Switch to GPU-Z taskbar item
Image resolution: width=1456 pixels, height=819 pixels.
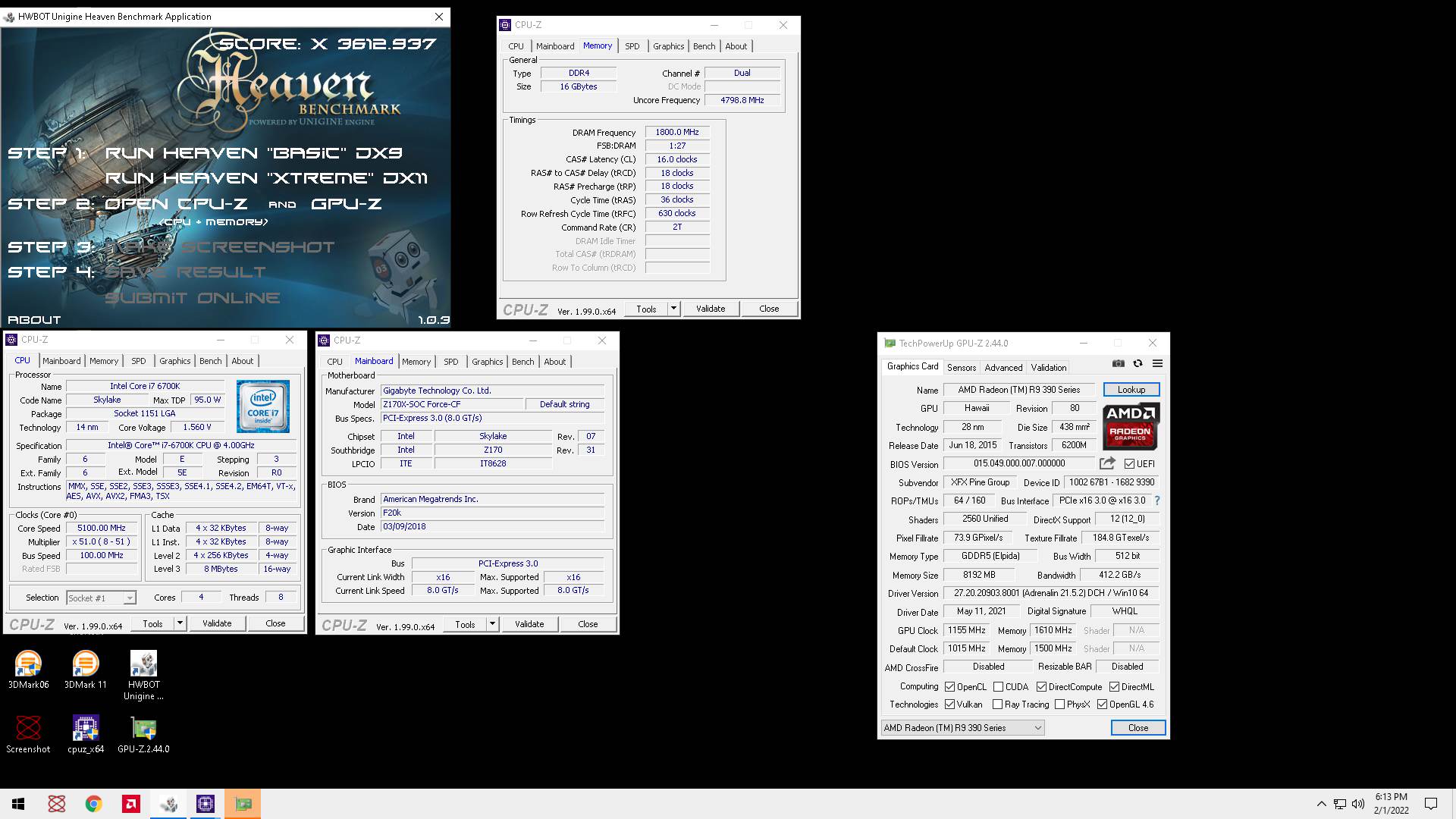[x=243, y=804]
